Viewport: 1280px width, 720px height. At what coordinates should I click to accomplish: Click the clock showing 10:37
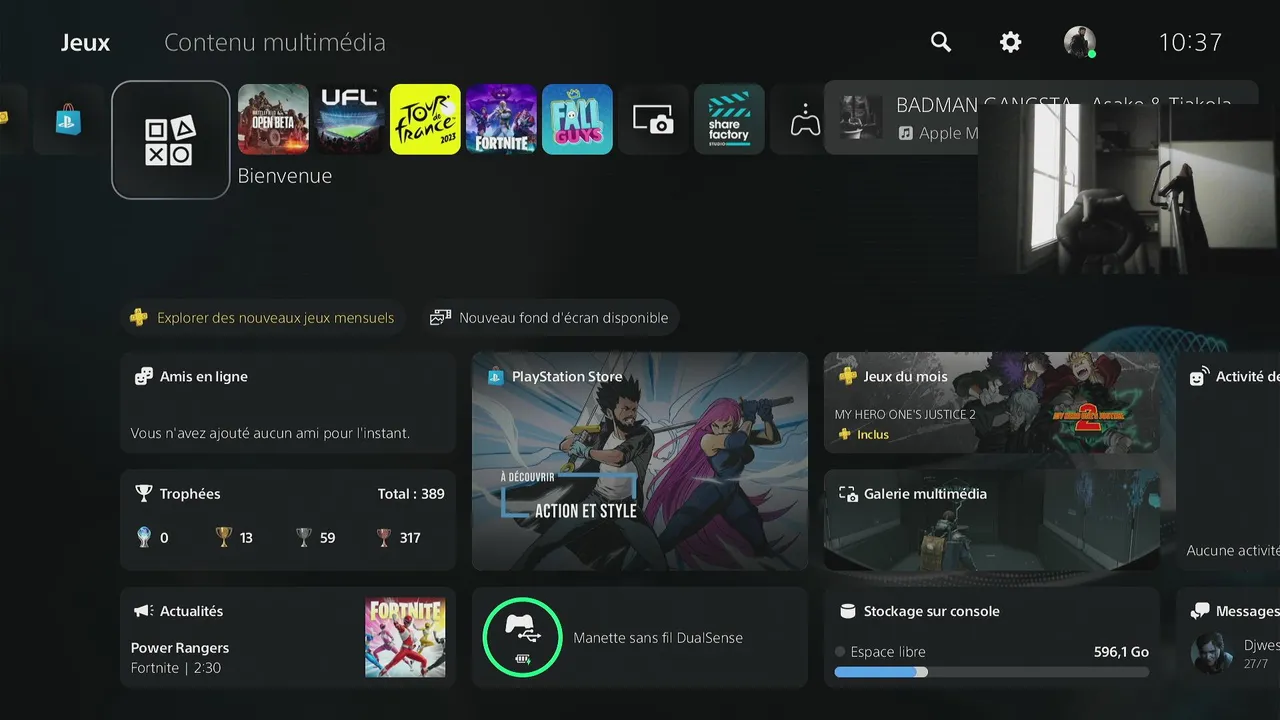click(1190, 42)
